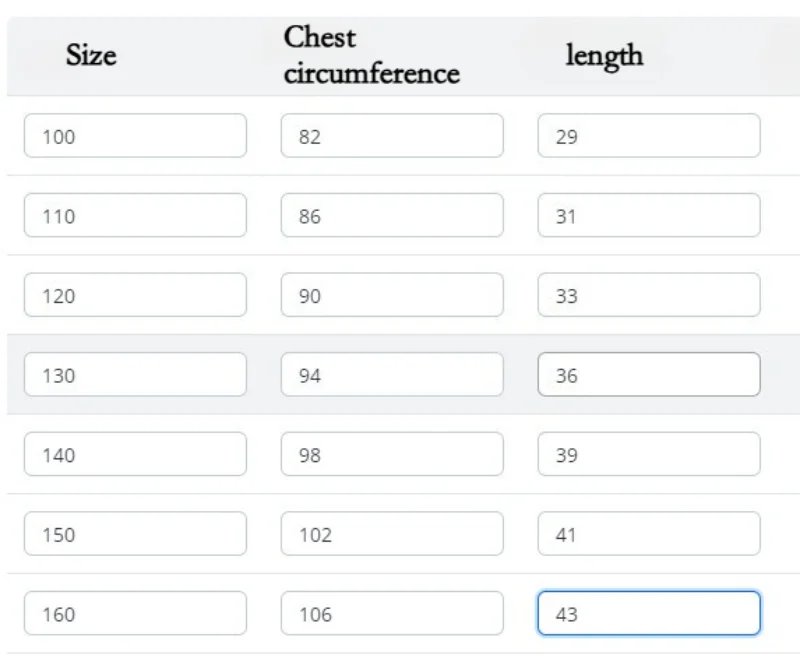The image size is (800, 655).
Task: Focus the Size field with value 150
Action: pos(135,534)
